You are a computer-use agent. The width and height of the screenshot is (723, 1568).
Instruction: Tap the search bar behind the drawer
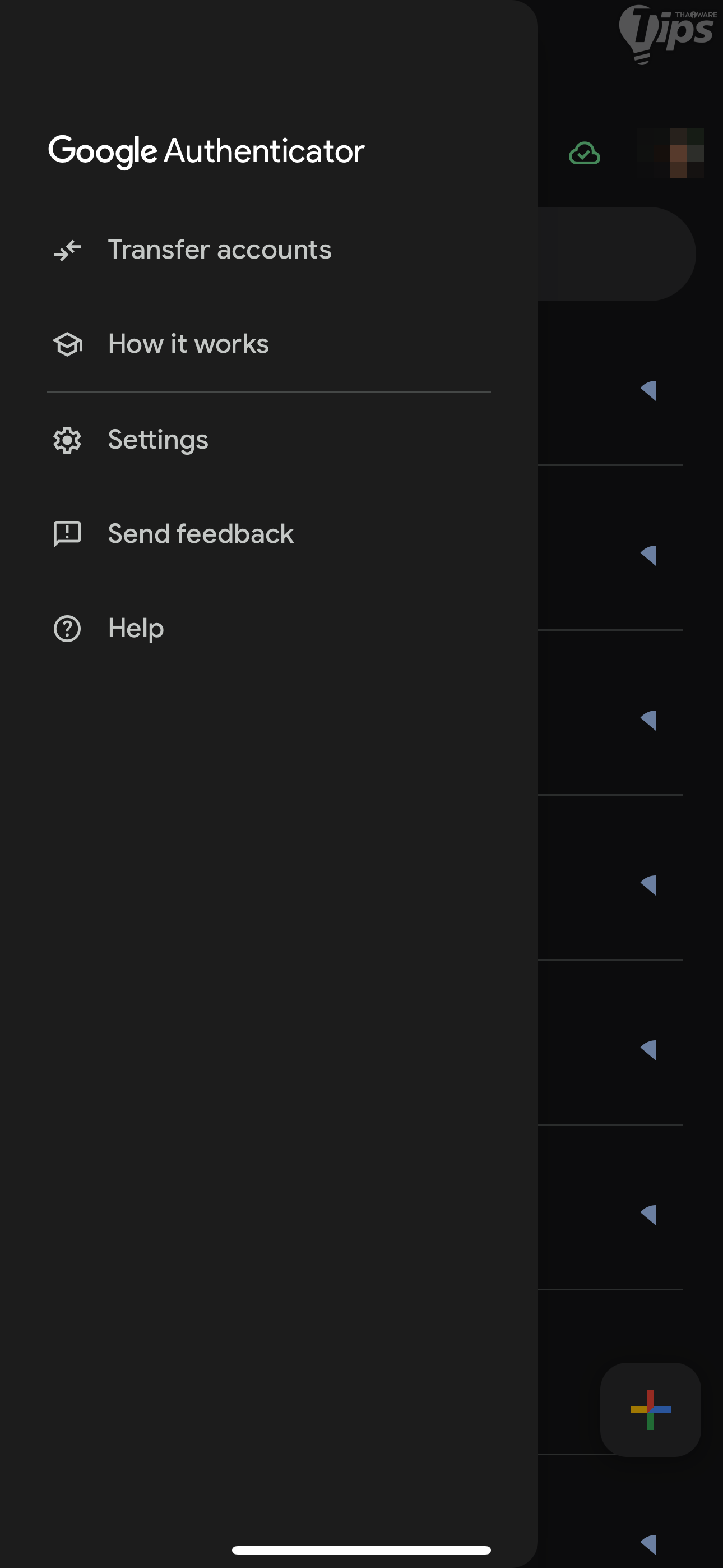click(616, 254)
